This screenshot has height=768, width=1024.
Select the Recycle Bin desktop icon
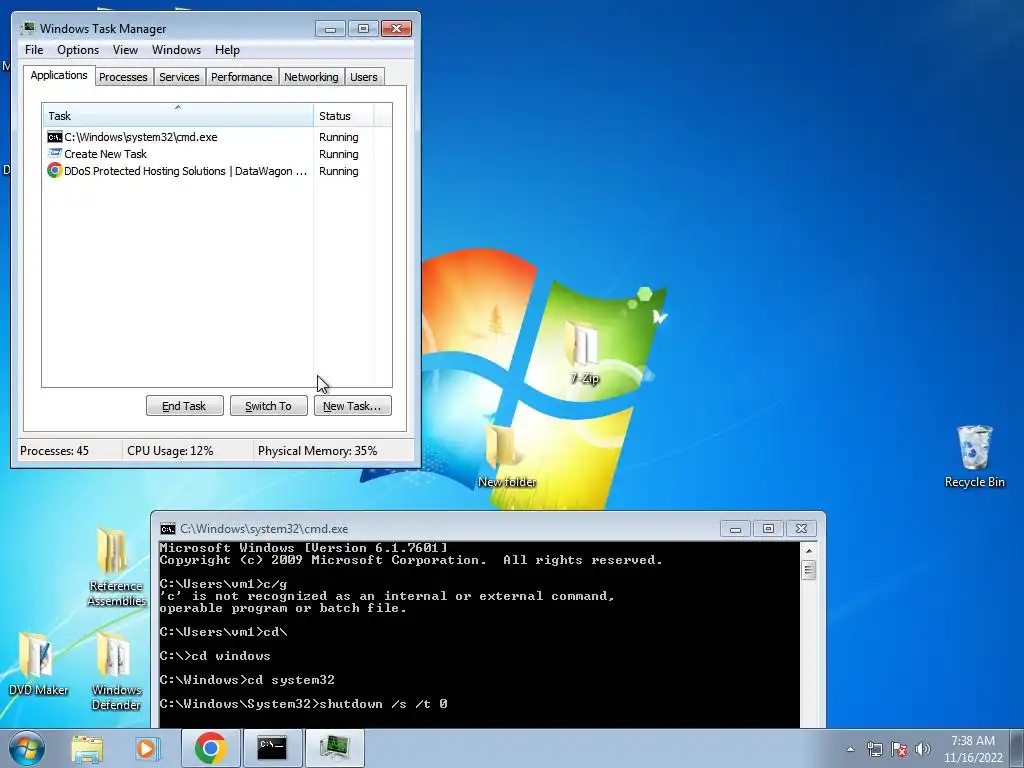[x=974, y=456]
